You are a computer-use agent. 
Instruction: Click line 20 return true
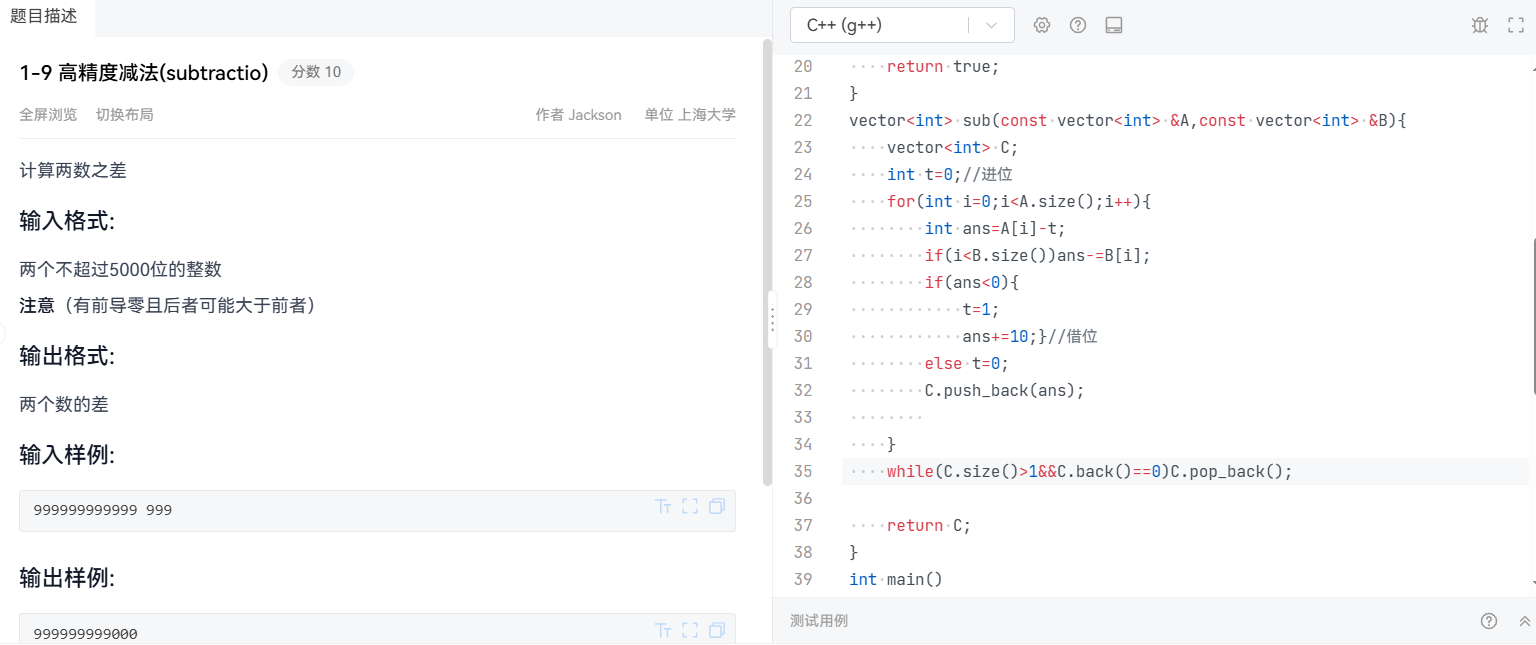tap(943, 66)
